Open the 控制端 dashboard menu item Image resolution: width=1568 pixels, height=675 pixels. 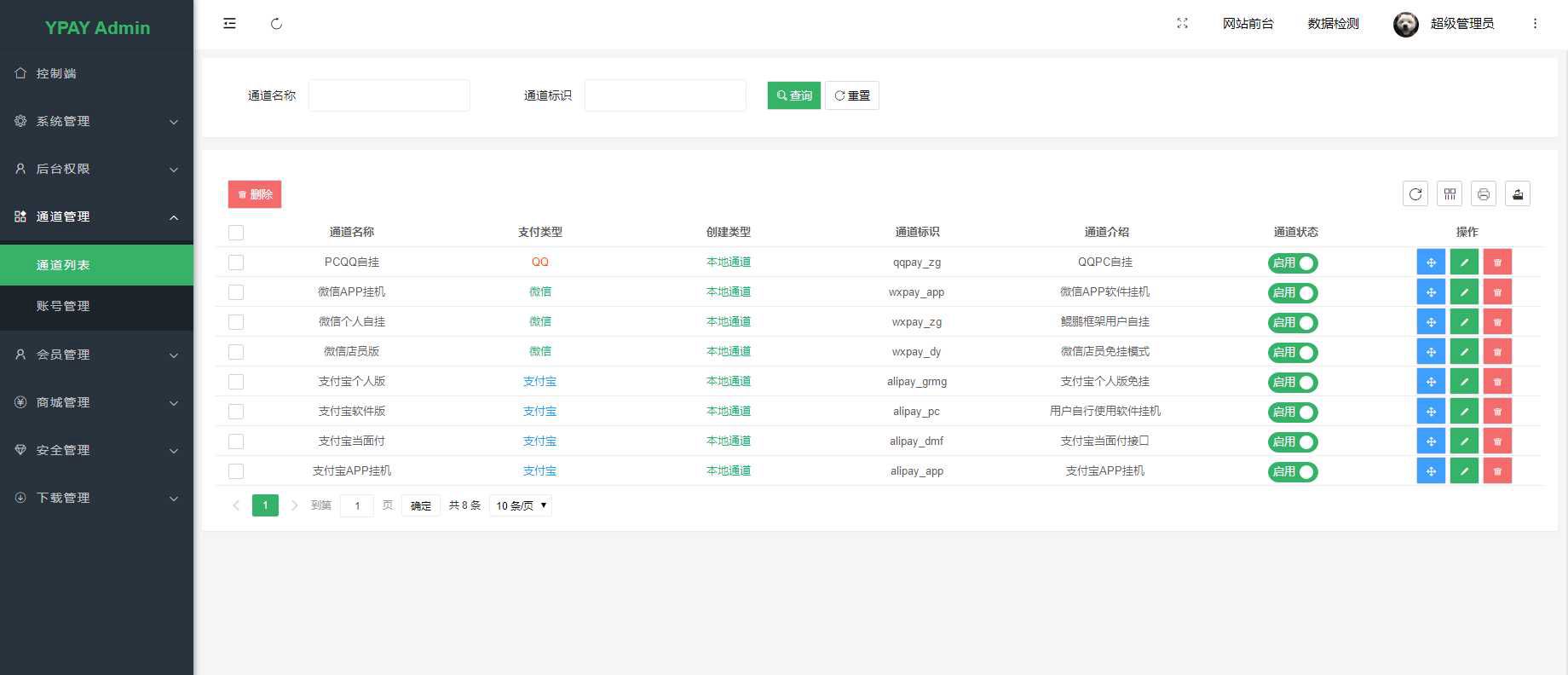96,73
